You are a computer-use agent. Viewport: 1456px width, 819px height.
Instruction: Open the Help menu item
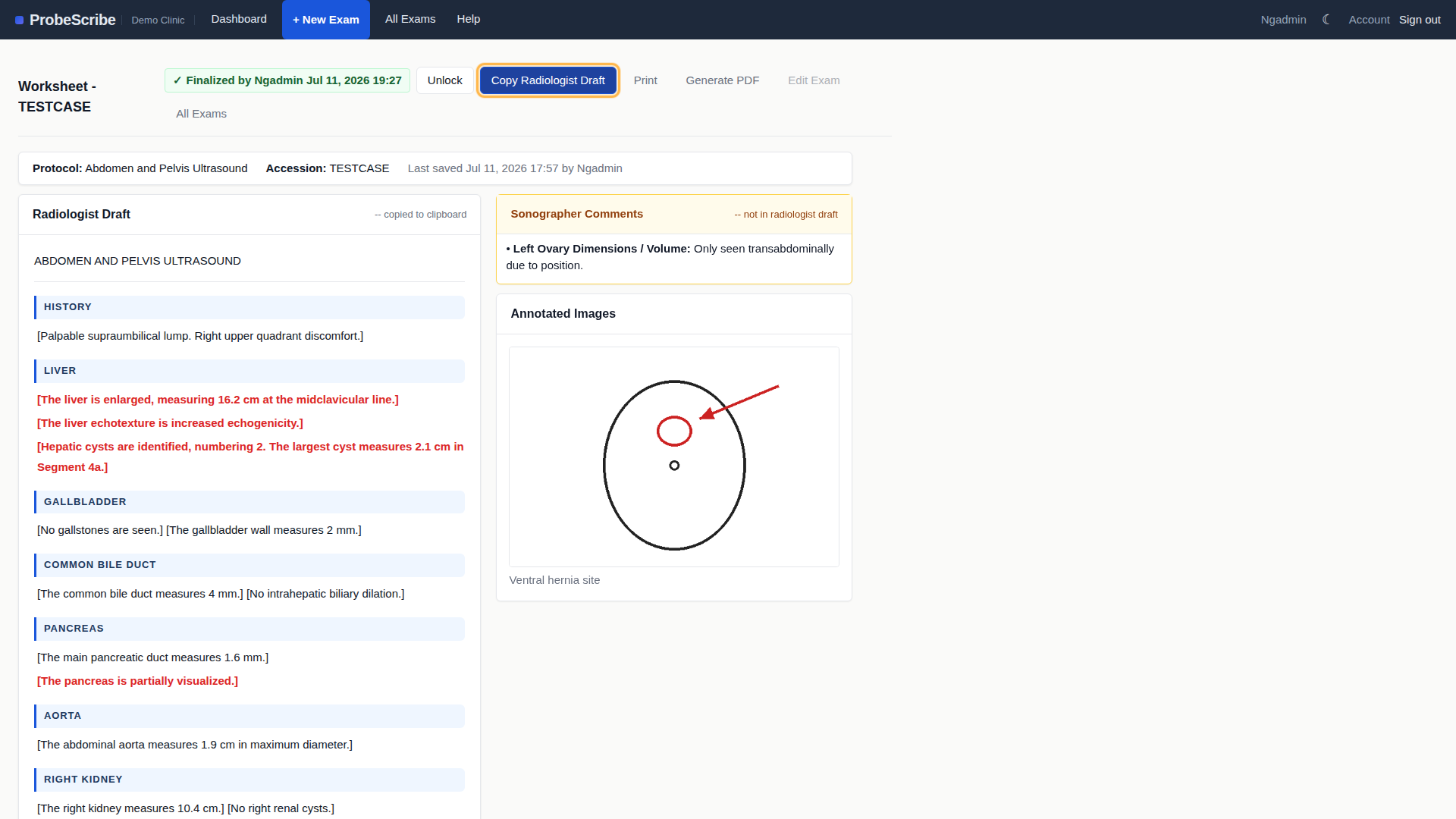469,19
